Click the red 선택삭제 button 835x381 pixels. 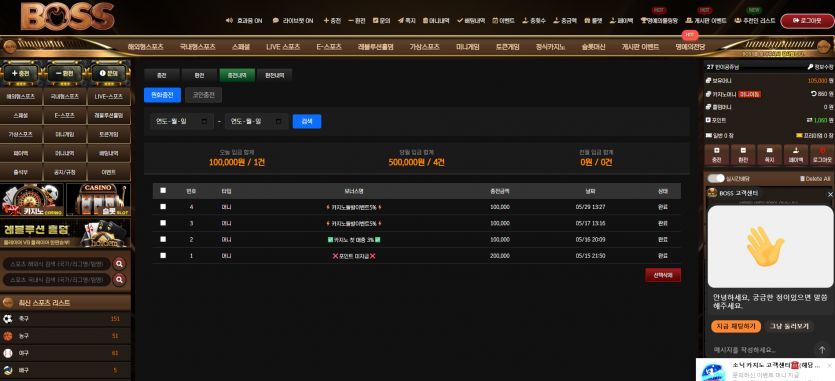pos(662,275)
